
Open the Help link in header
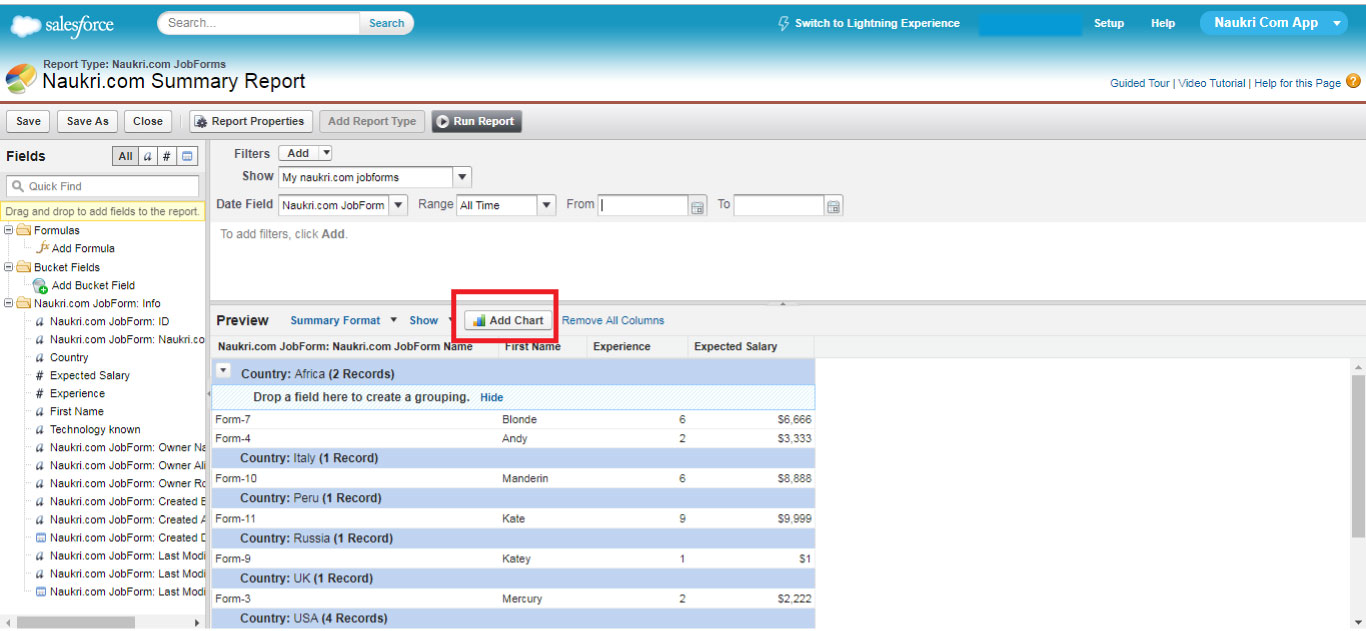point(1163,23)
